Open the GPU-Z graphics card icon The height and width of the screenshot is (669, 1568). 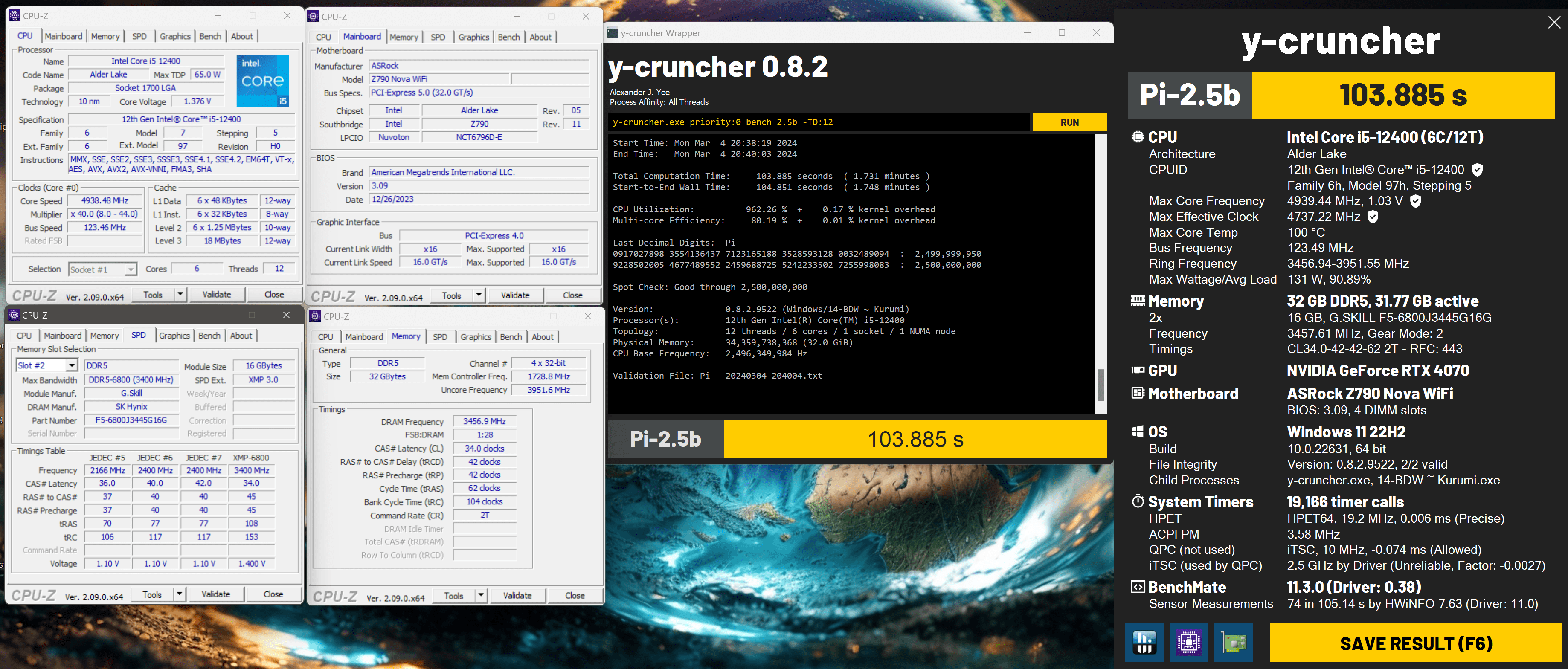(1234, 642)
